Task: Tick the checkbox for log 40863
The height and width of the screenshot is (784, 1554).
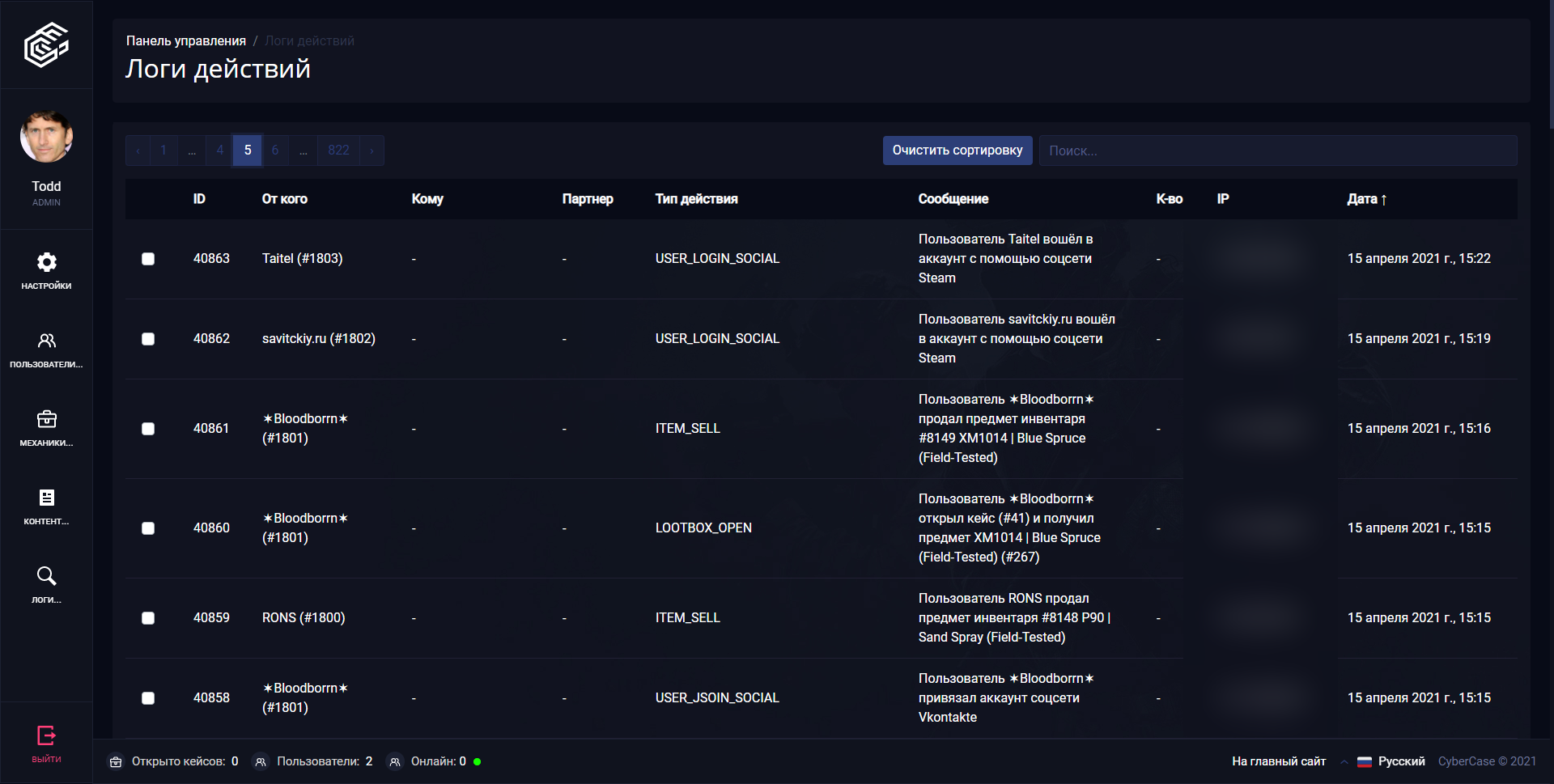Action: [x=148, y=259]
